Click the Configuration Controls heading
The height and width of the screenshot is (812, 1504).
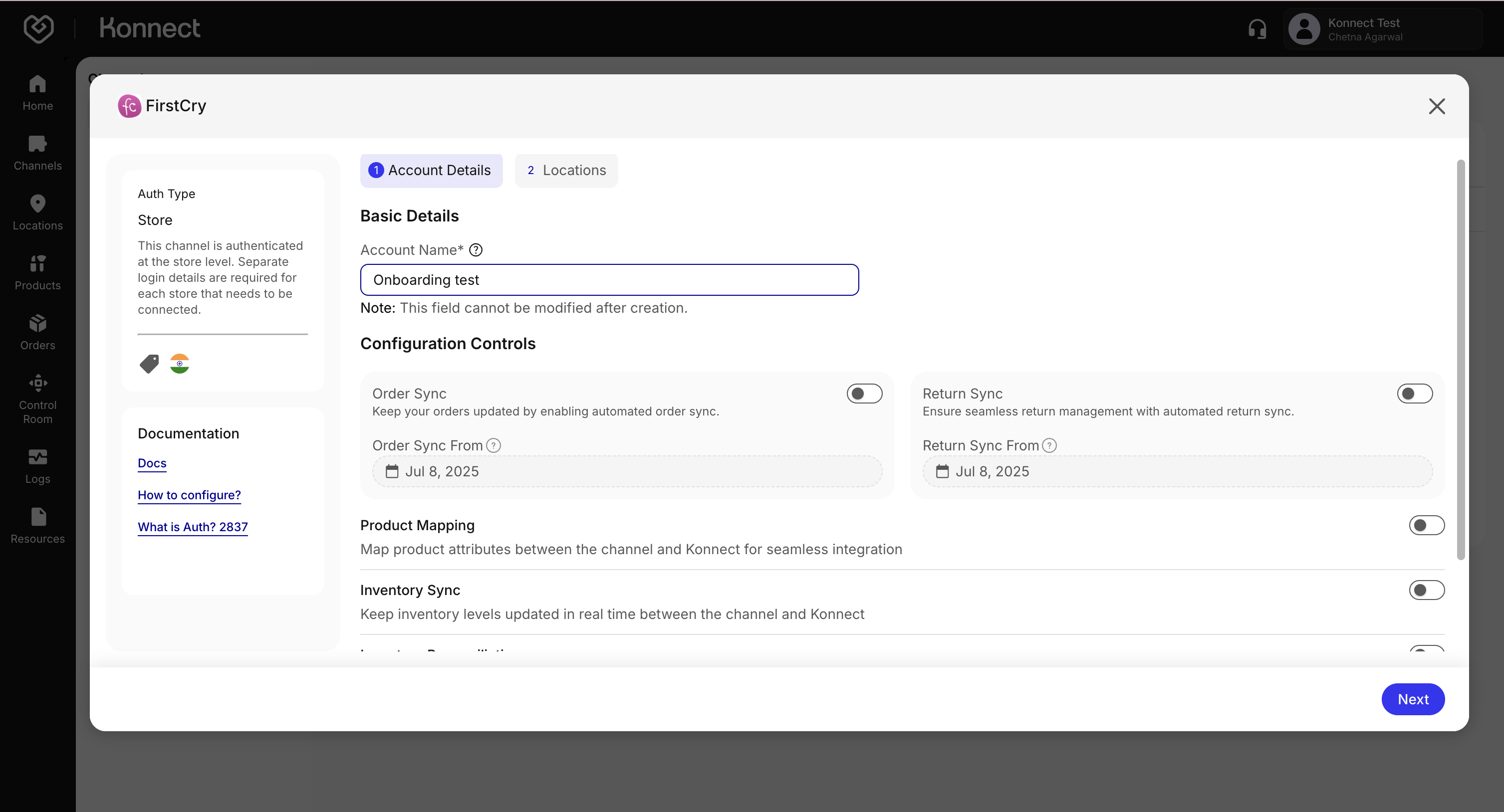coord(448,343)
